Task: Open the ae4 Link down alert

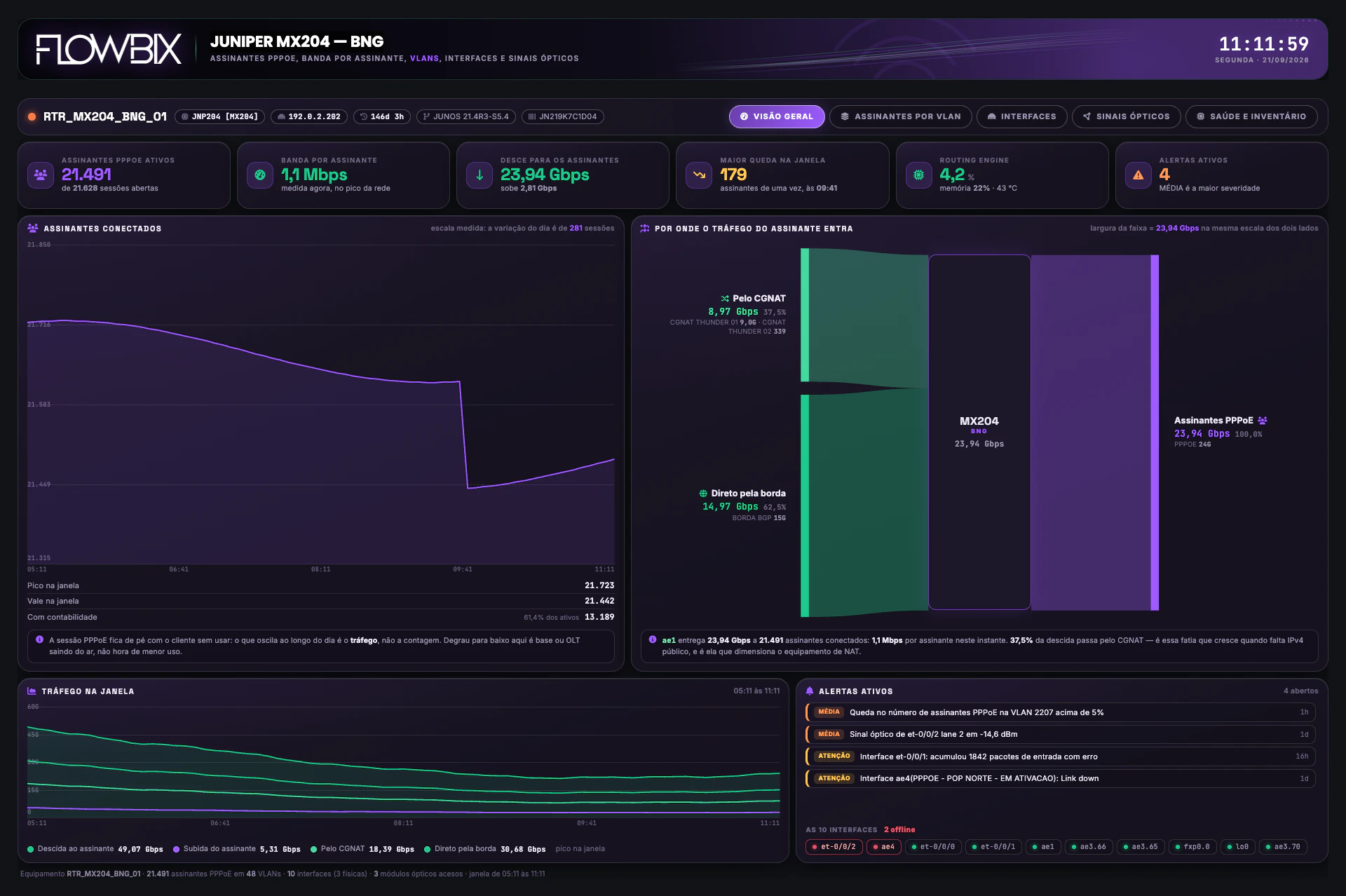Action: (1061, 778)
